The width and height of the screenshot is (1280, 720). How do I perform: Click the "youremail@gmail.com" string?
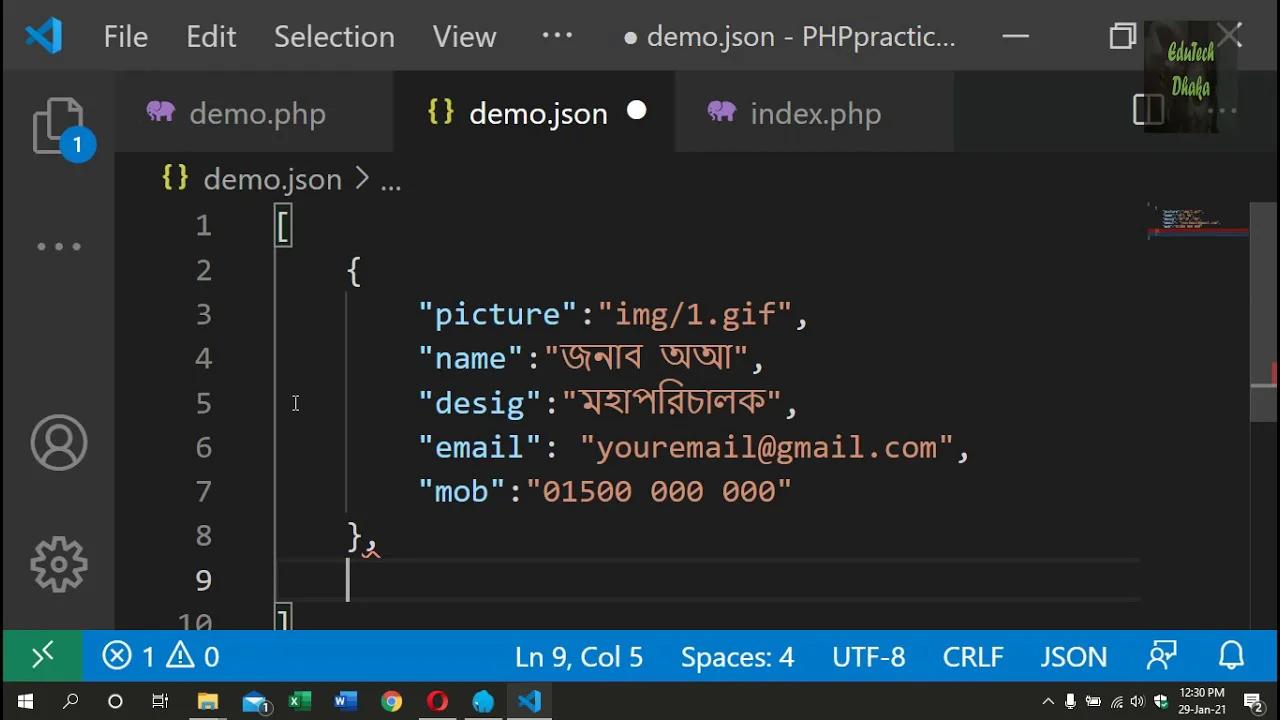[x=767, y=447]
